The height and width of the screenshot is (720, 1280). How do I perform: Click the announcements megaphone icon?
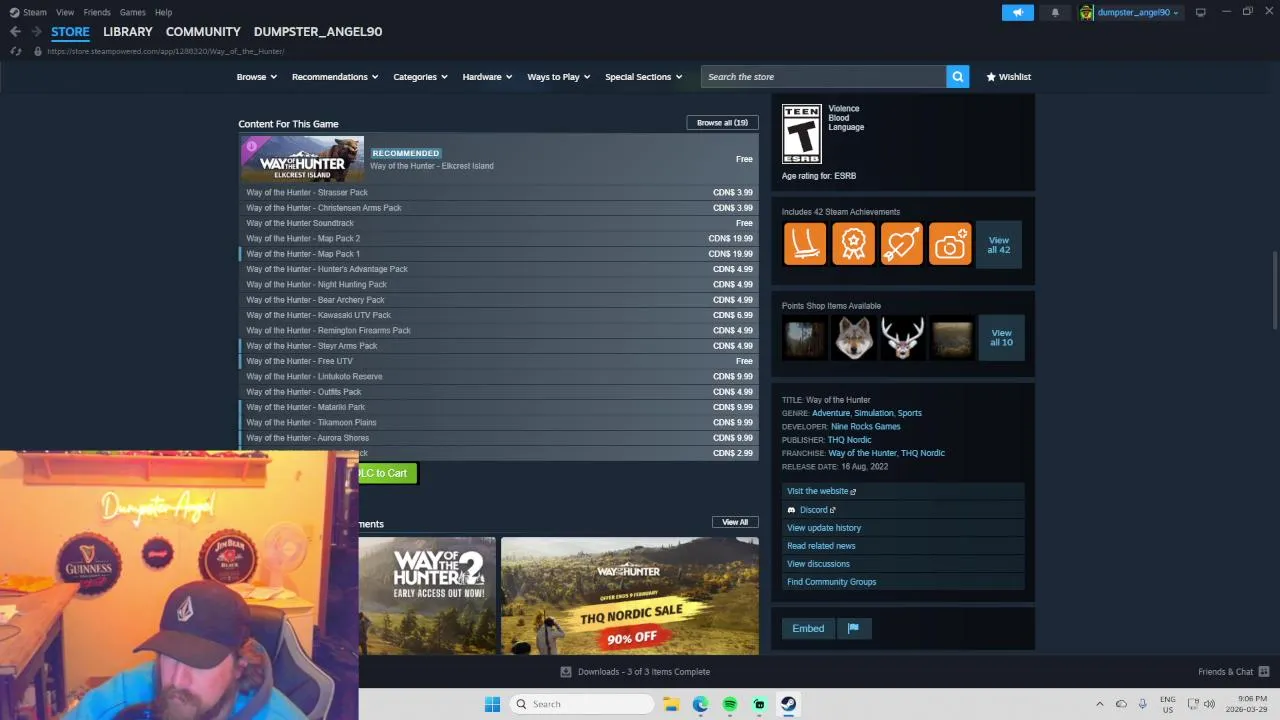tap(1017, 12)
